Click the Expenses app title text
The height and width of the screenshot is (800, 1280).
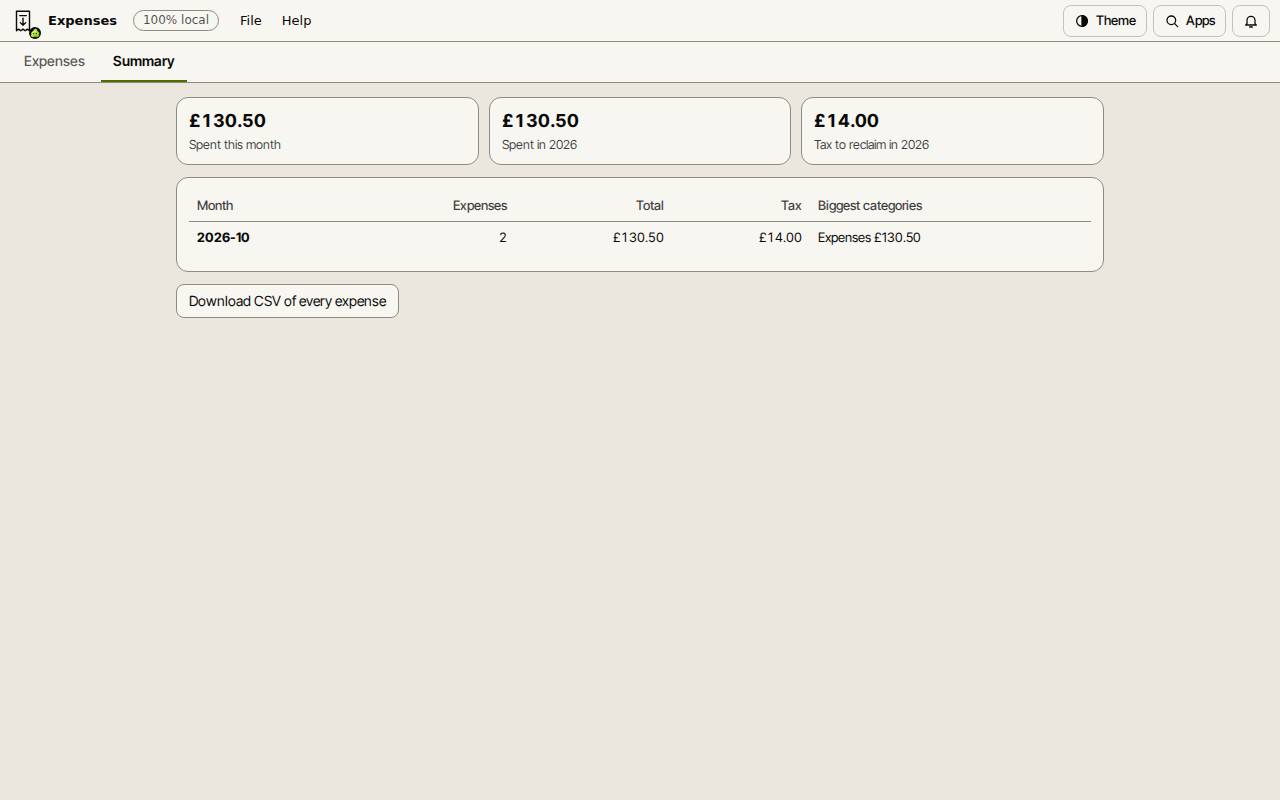82,20
